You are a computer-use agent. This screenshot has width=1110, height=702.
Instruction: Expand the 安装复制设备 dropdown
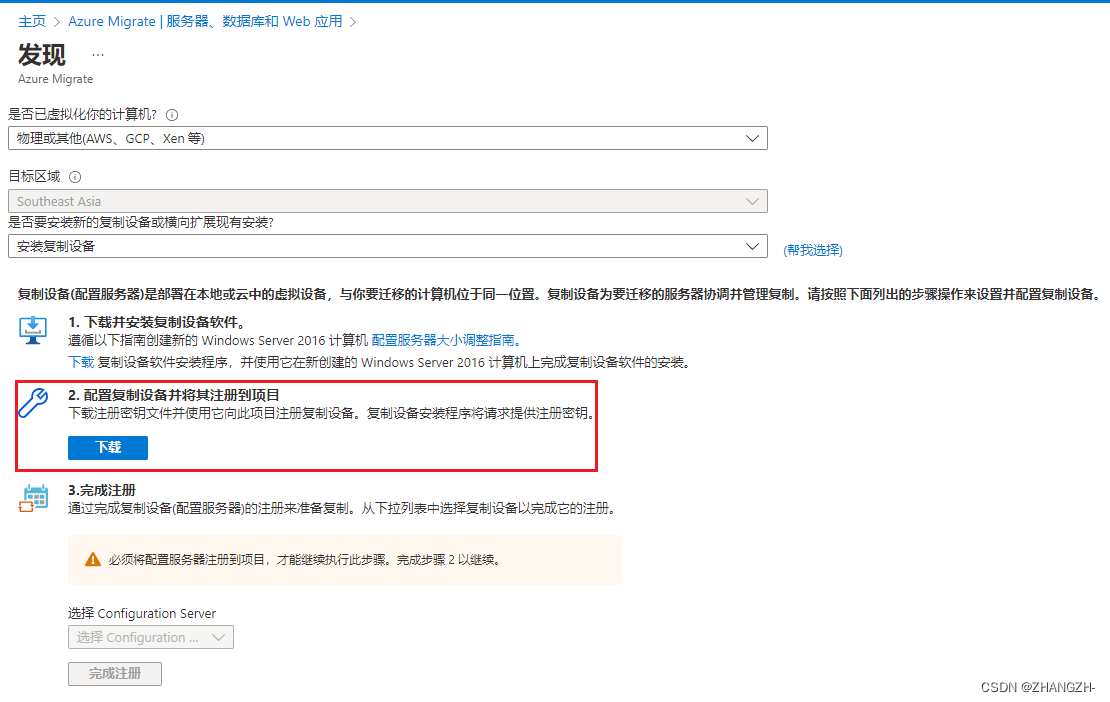(x=388, y=246)
